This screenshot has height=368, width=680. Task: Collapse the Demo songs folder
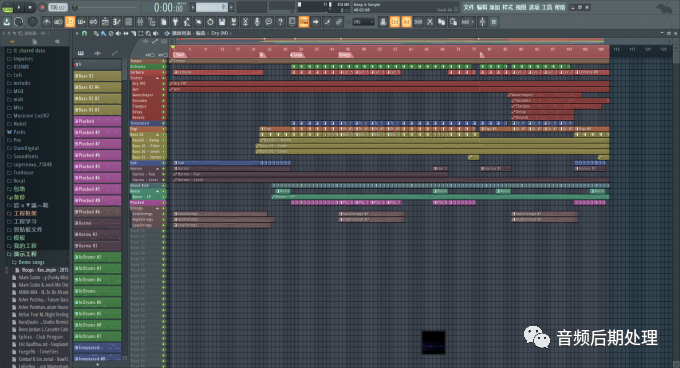click(31, 262)
